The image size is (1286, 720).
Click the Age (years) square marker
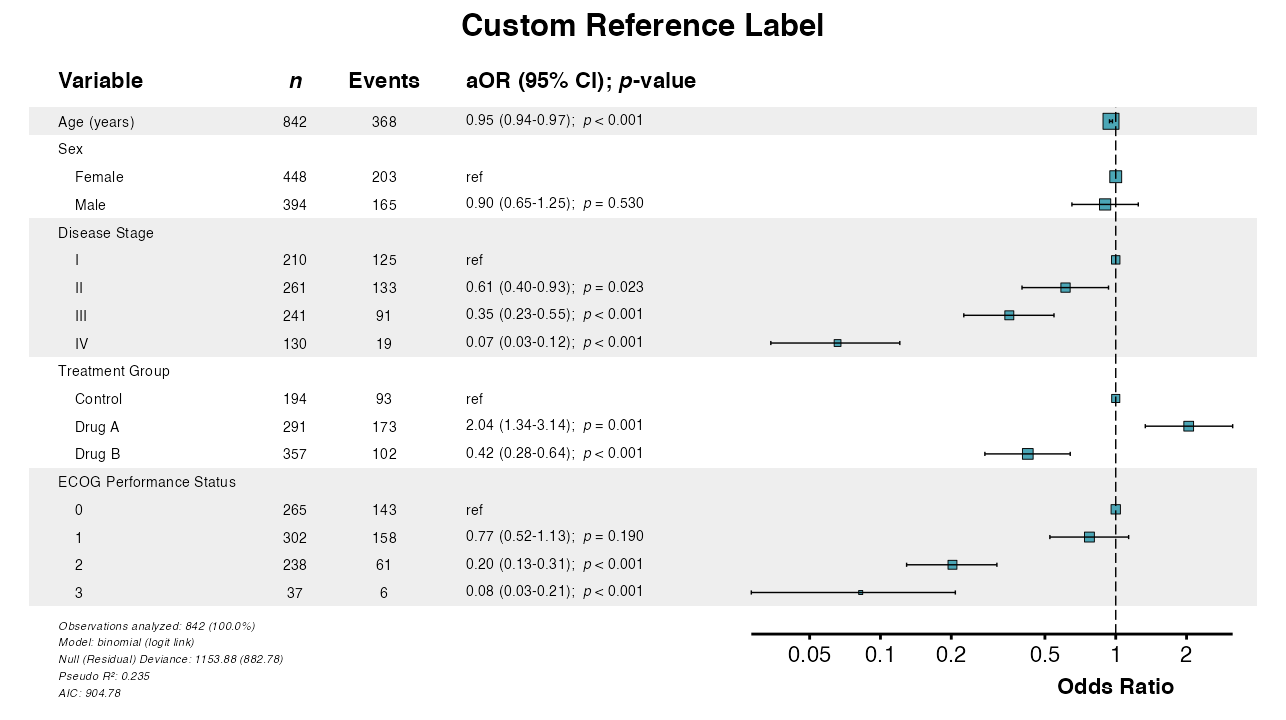(x=1110, y=121)
